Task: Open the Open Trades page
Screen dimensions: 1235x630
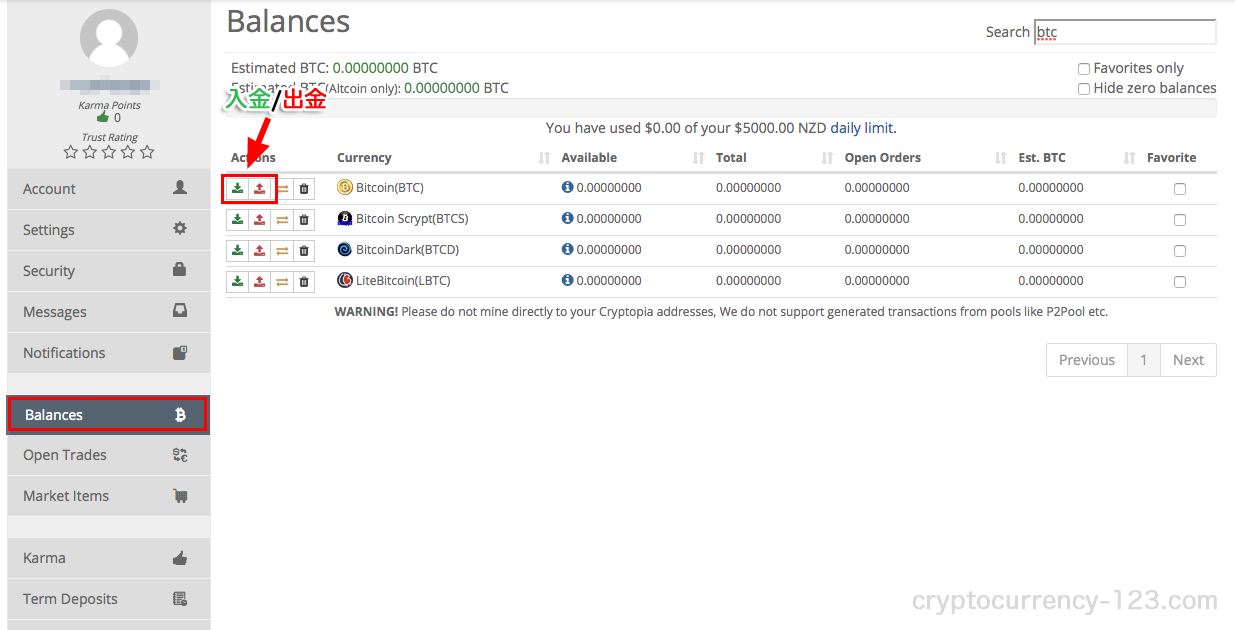Action: pos(108,455)
